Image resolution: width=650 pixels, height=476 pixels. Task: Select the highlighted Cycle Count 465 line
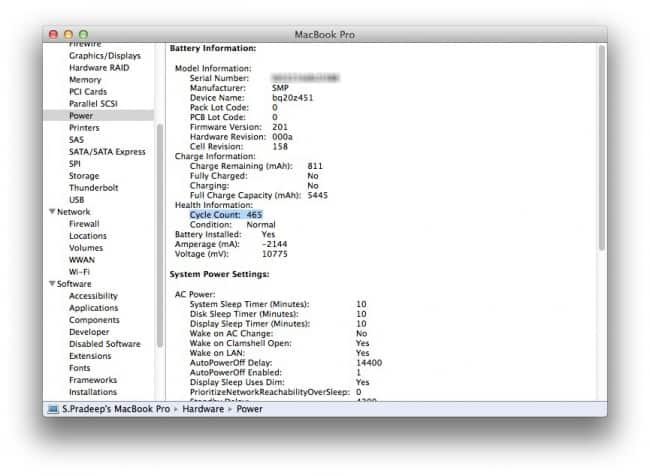click(x=226, y=215)
